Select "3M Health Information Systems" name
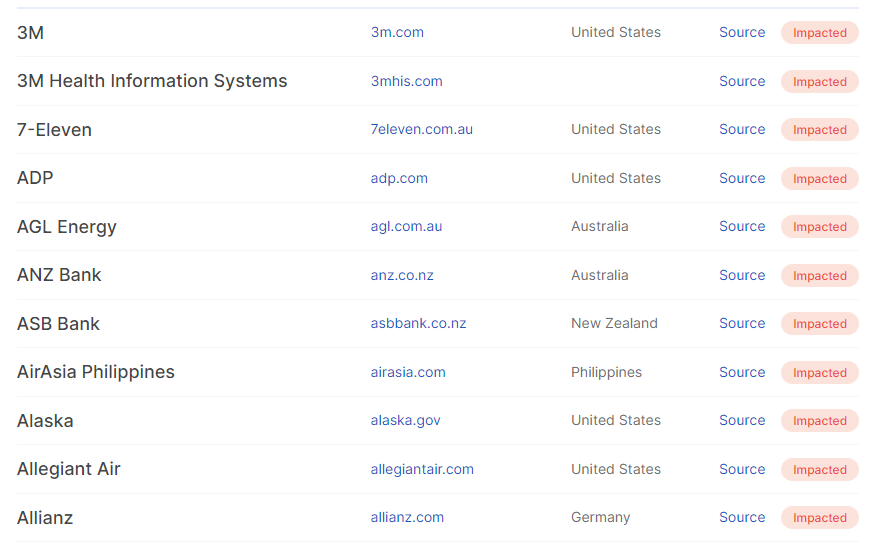The image size is (869, 544). [x=152, y=81]
